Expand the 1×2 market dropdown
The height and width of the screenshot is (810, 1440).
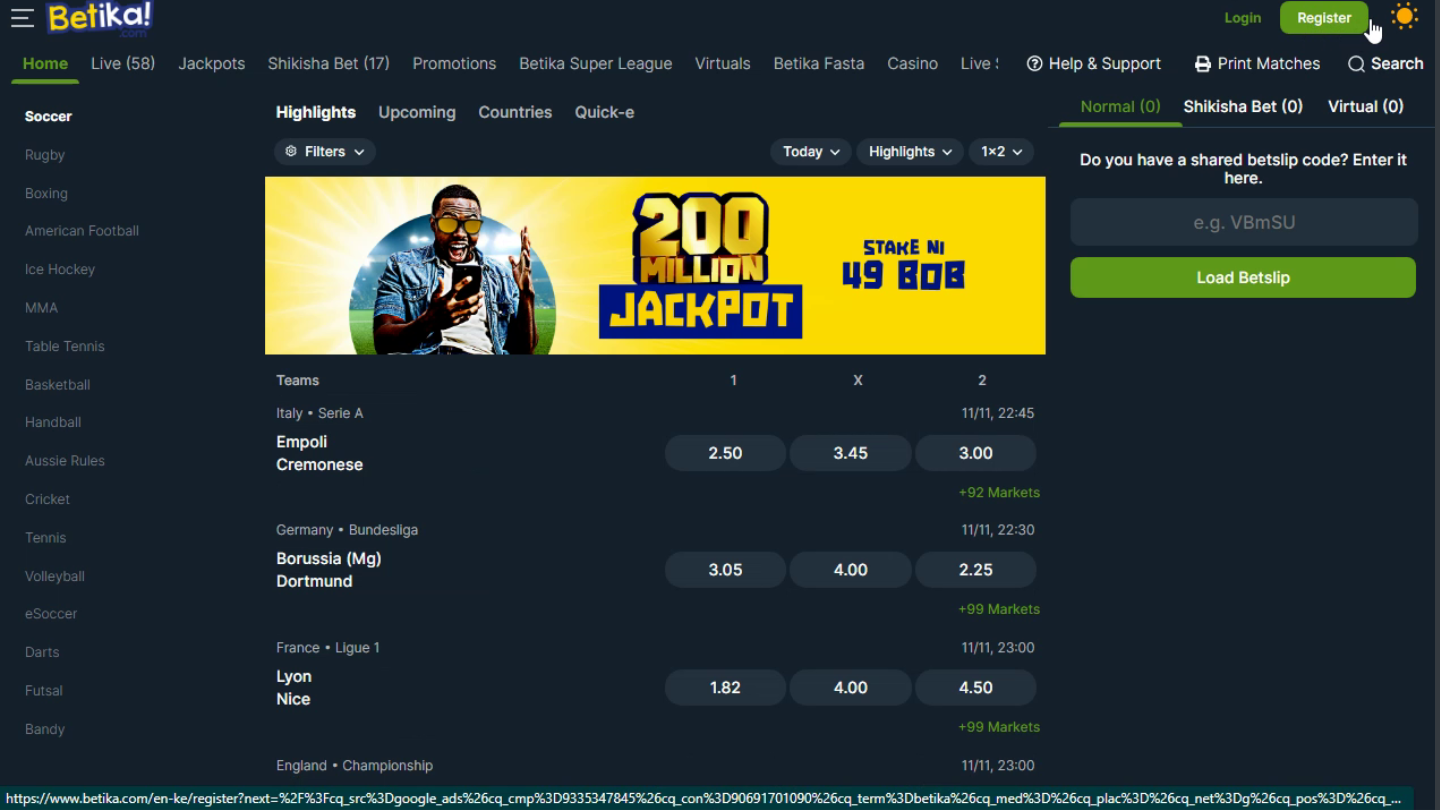(x=1001, y=152)
